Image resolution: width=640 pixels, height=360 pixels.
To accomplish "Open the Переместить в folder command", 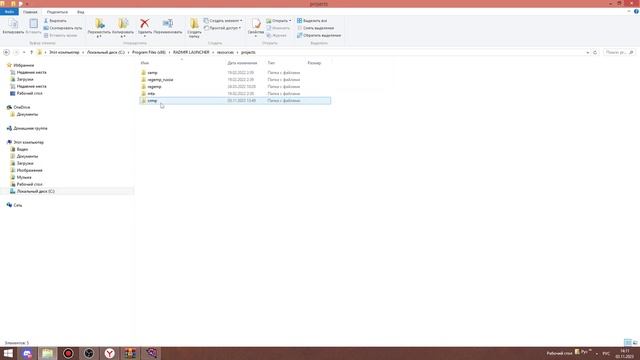I will 99,28.
